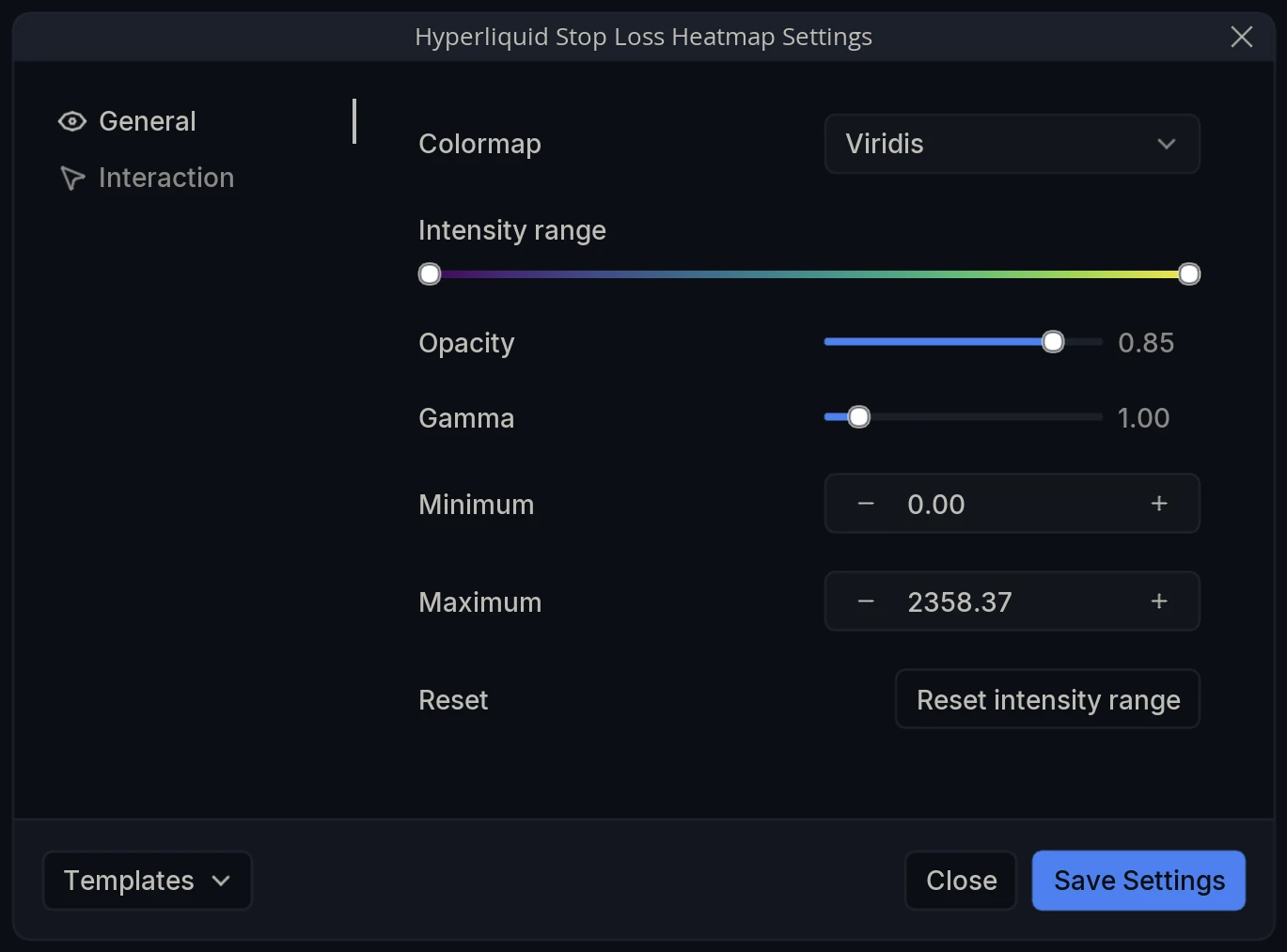Image resolution: width=1287 pixels, height=952 pixels.
Task: Open the Templates dropdown
Action: tap(148, 881)
